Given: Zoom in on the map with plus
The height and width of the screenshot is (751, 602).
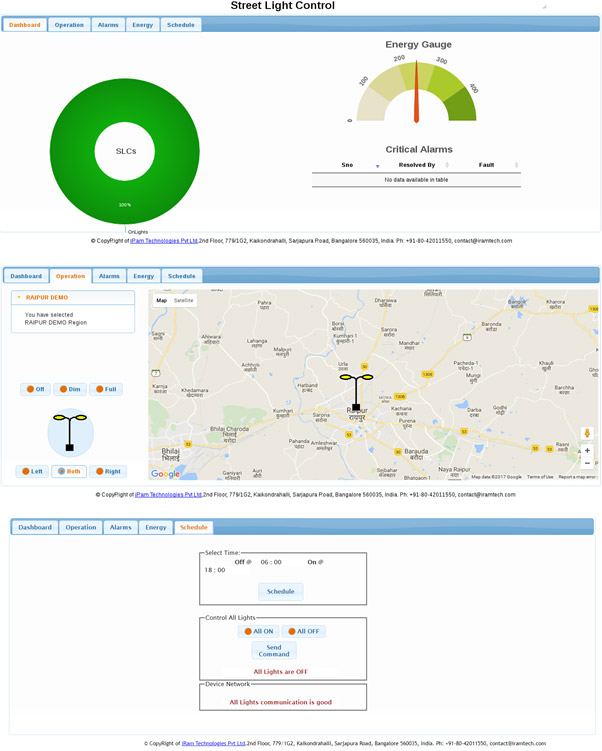Looking at the screenshot, I should (587, 451).
